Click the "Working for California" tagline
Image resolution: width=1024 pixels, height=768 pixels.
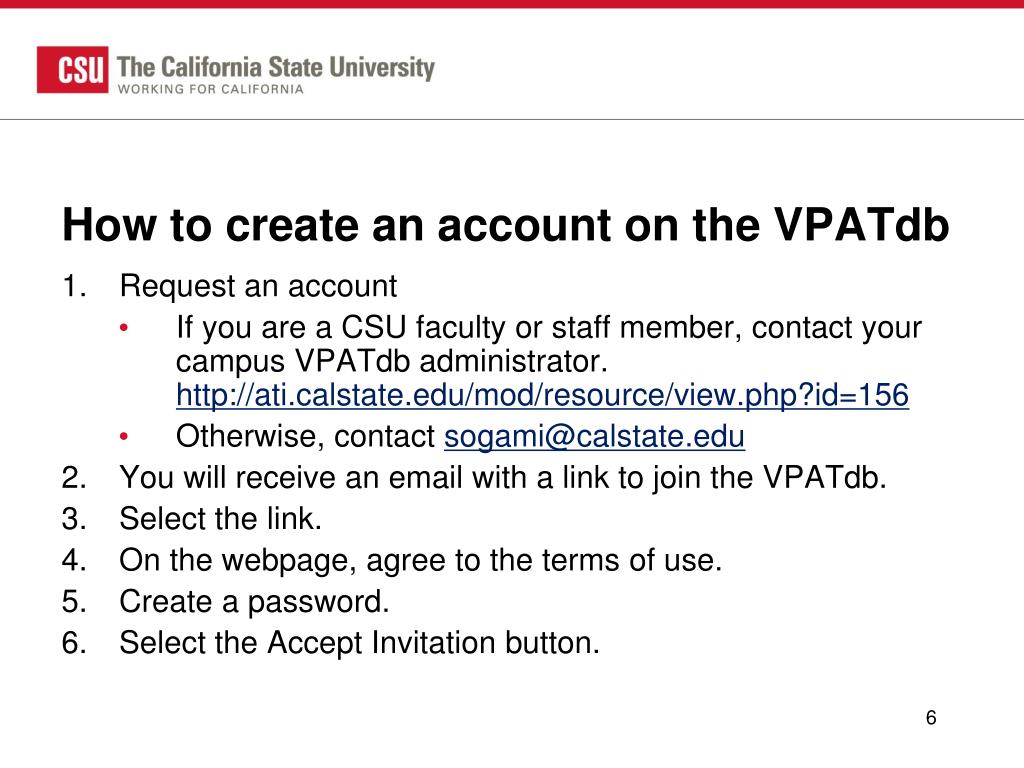pos(211,89)
